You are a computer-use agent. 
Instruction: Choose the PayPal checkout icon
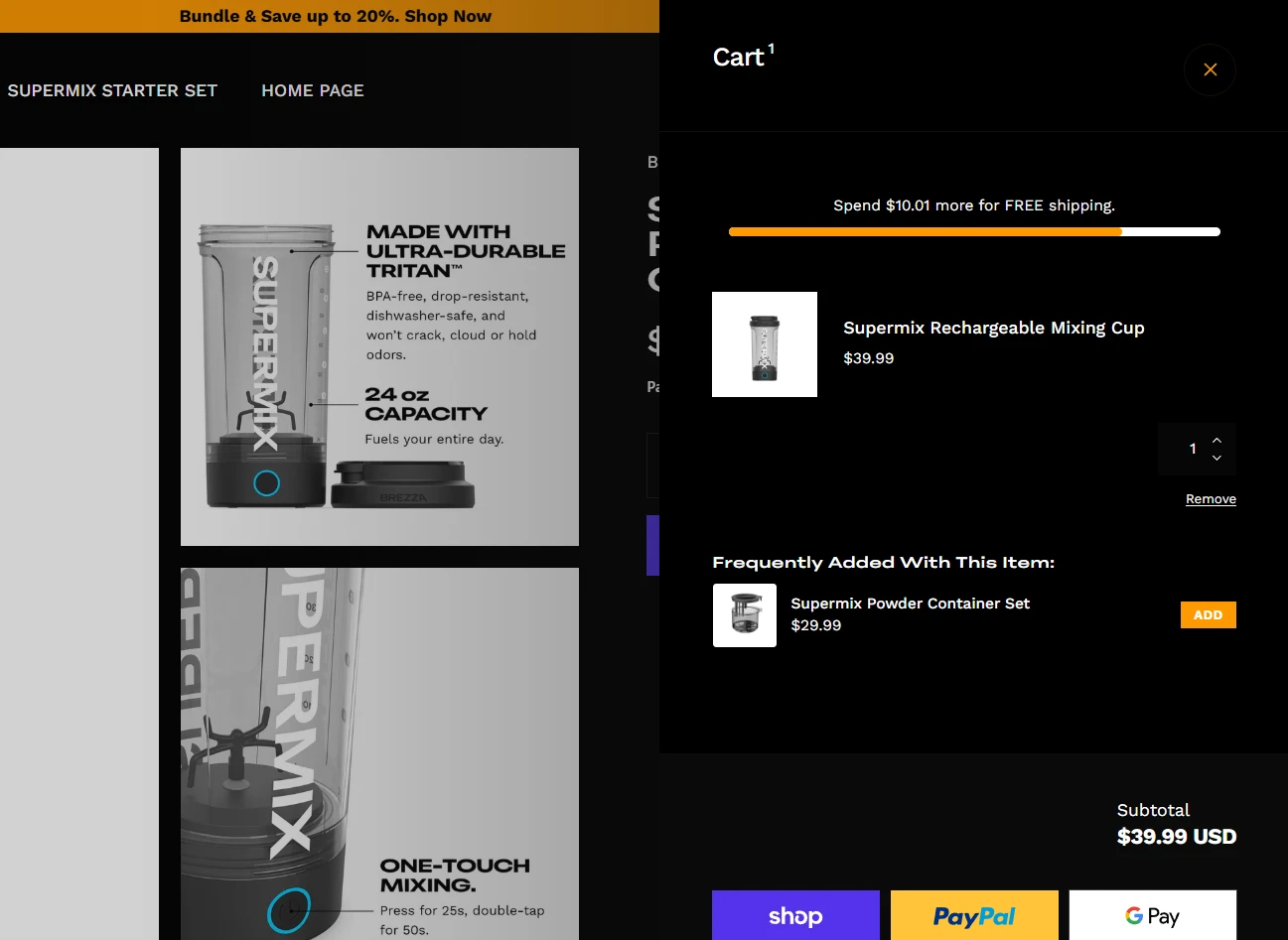[x=973, y=915]
